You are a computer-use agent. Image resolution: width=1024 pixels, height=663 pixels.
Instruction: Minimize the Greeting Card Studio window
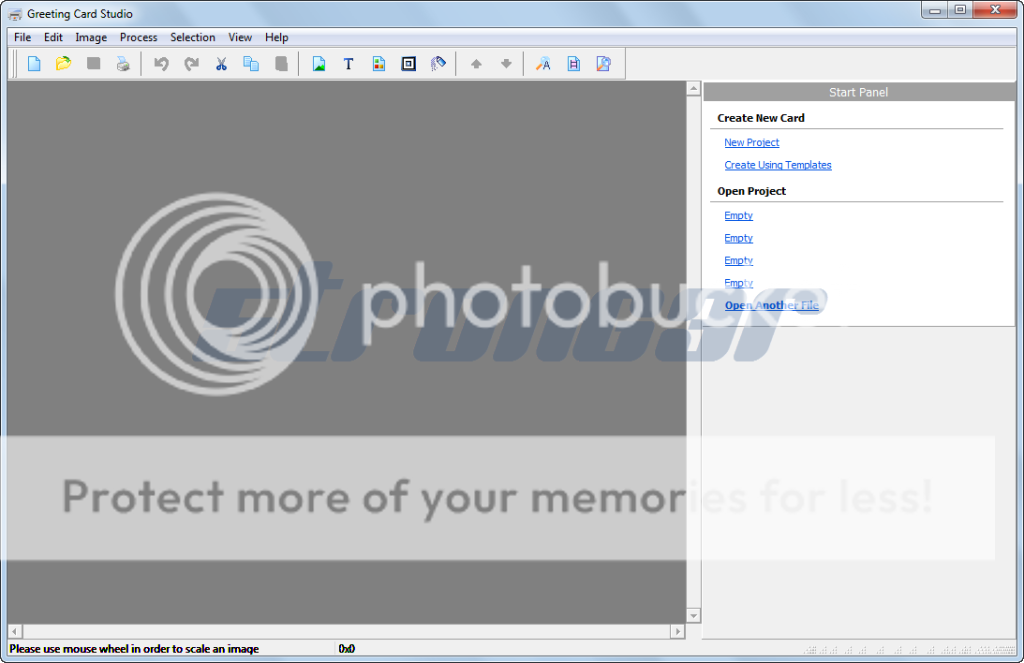coord(935,10)
